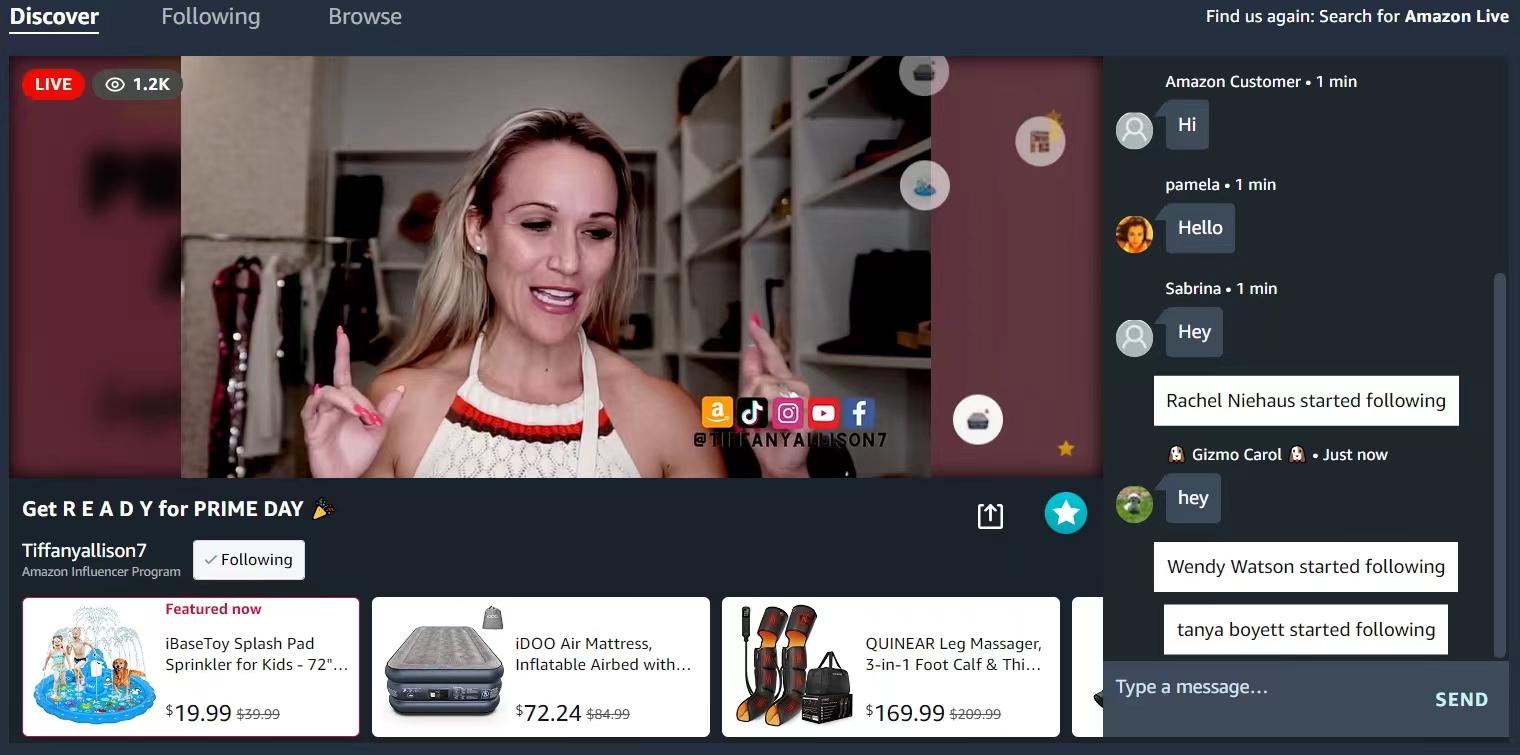Open the Browse tab

365,17
